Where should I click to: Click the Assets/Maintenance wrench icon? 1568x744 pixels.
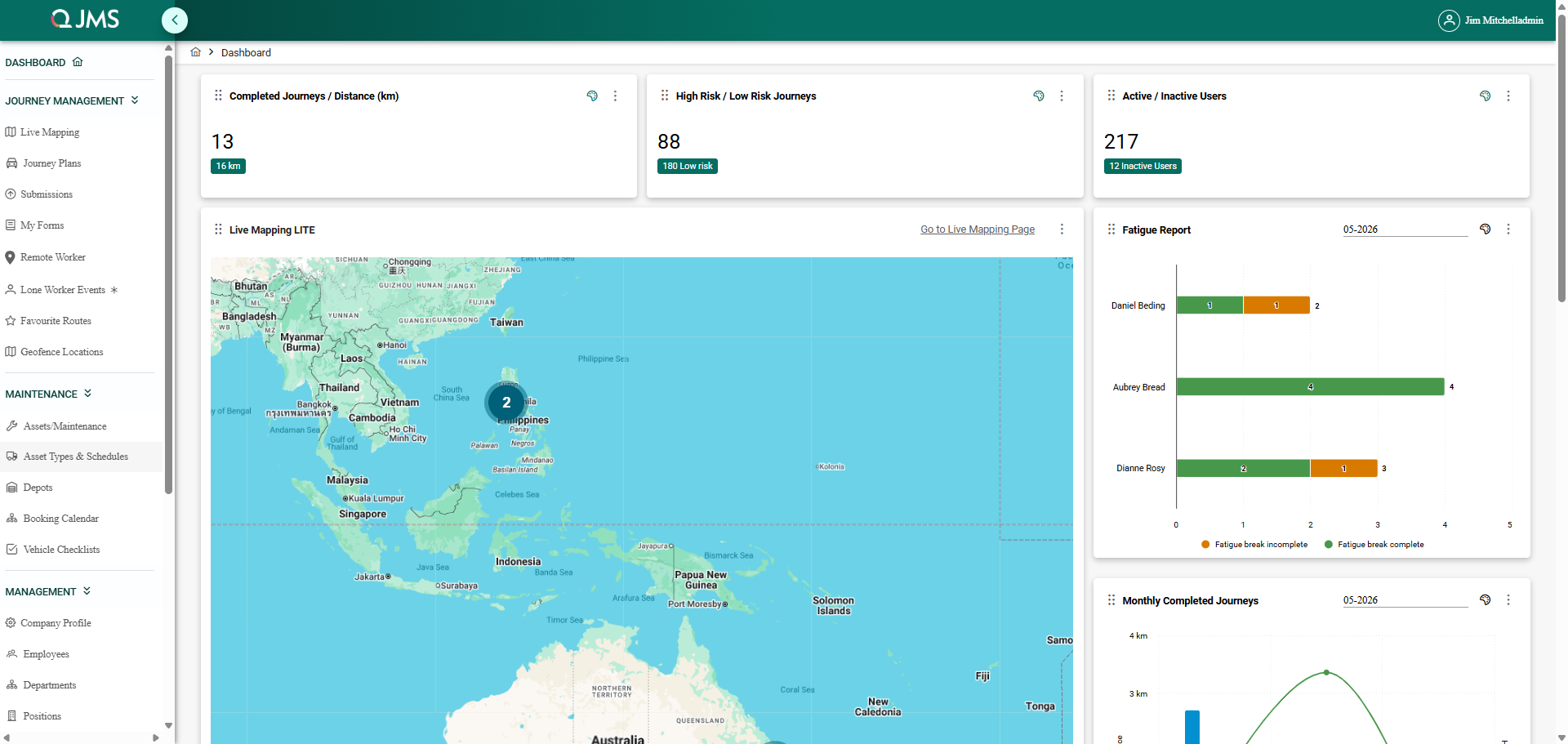click(11, 425)
